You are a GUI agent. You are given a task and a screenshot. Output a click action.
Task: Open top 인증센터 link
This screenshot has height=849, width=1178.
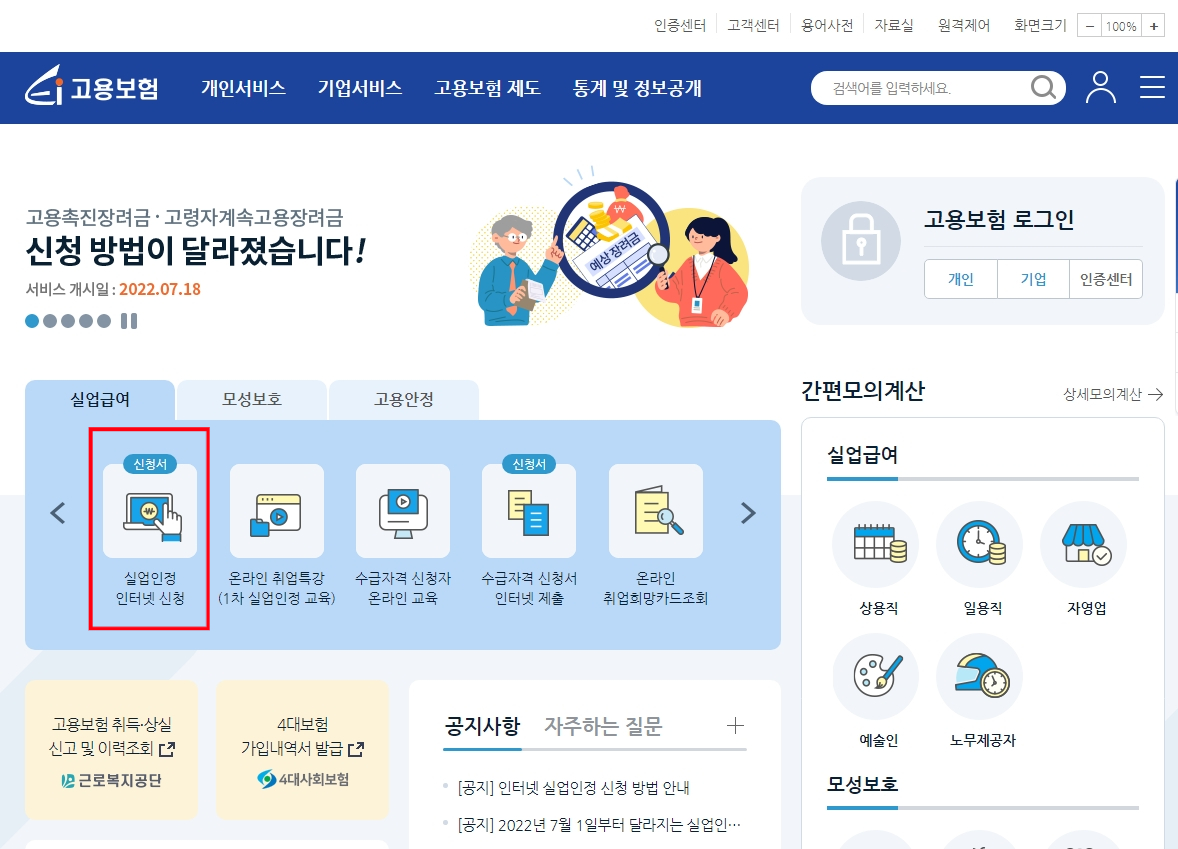[x=680, y=26]
